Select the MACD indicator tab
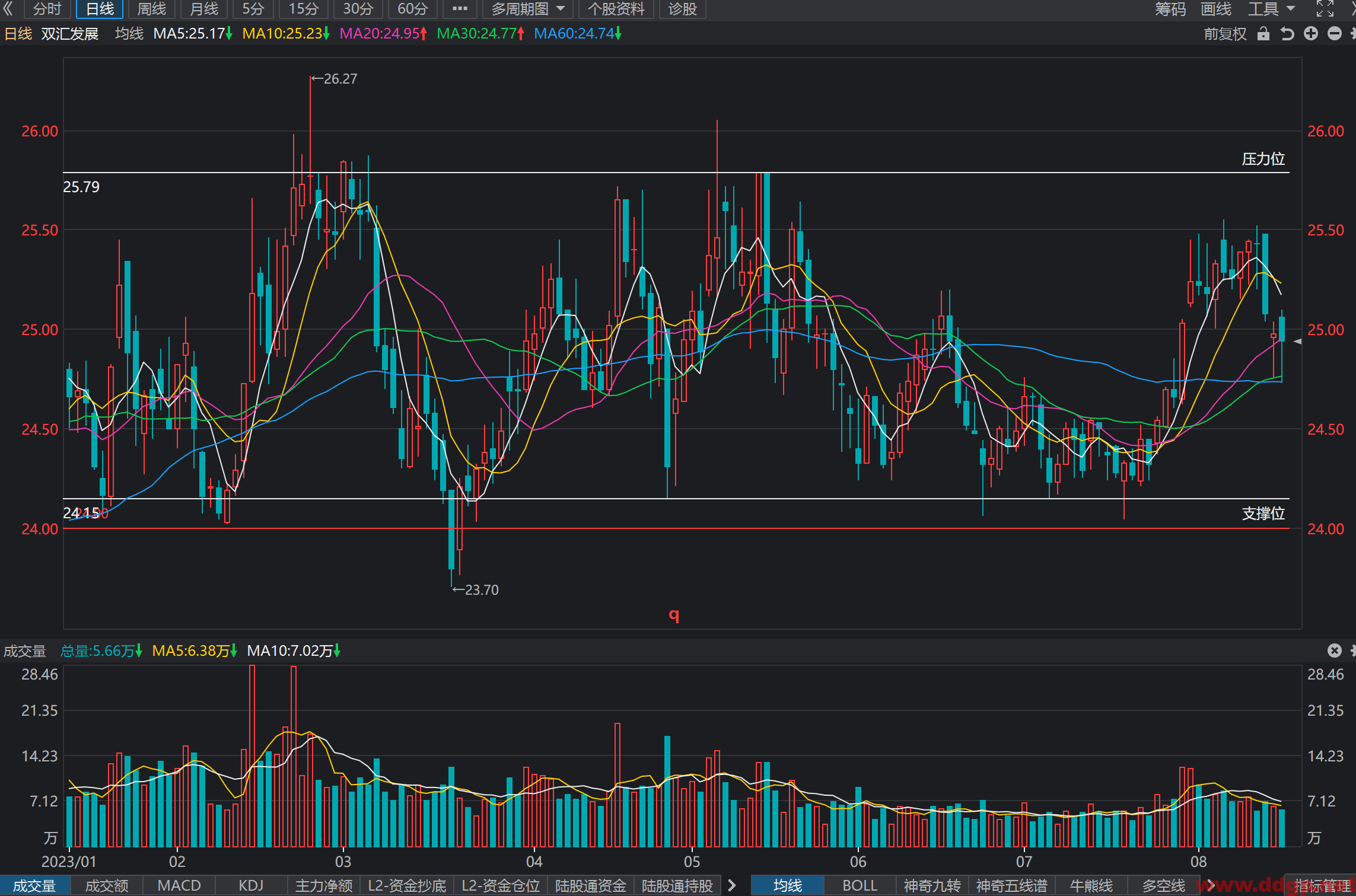The image size is (1356, 896). click(x=179, y=885)
